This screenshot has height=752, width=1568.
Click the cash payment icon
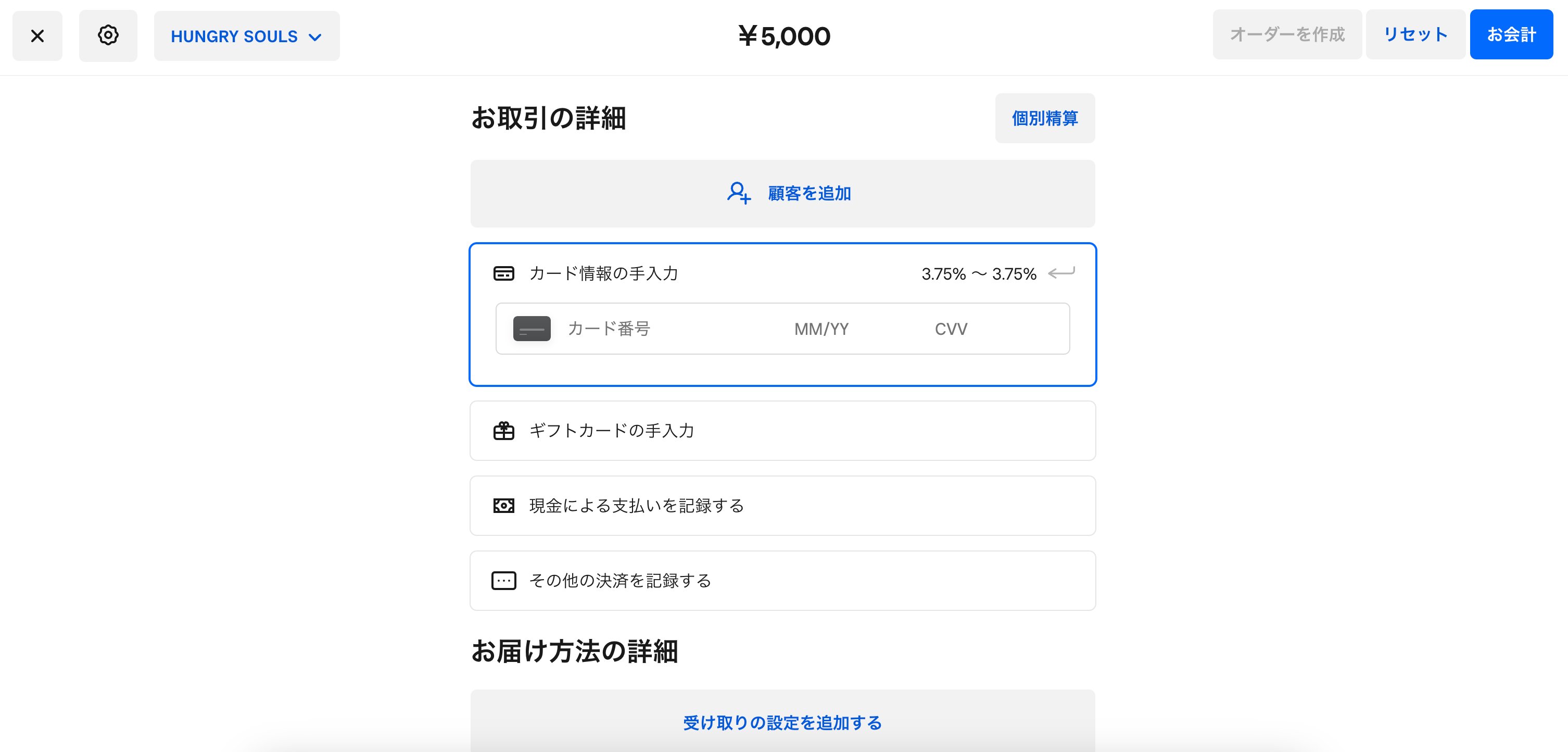point(504,505)
